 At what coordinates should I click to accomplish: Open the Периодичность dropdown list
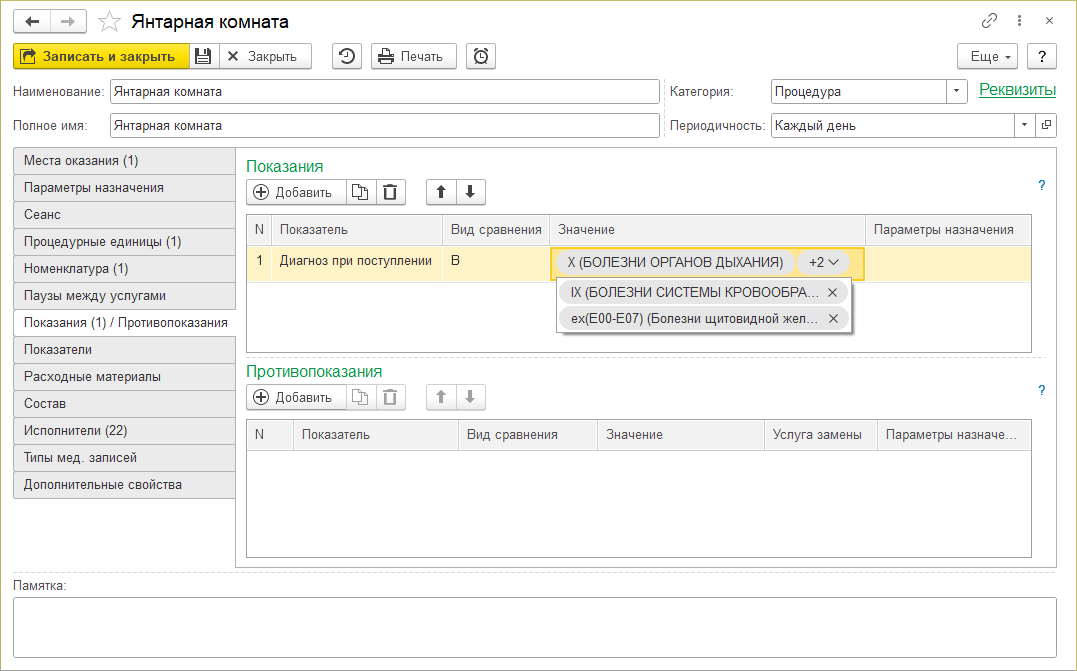pyautogui.click(x=1024, y=126)
